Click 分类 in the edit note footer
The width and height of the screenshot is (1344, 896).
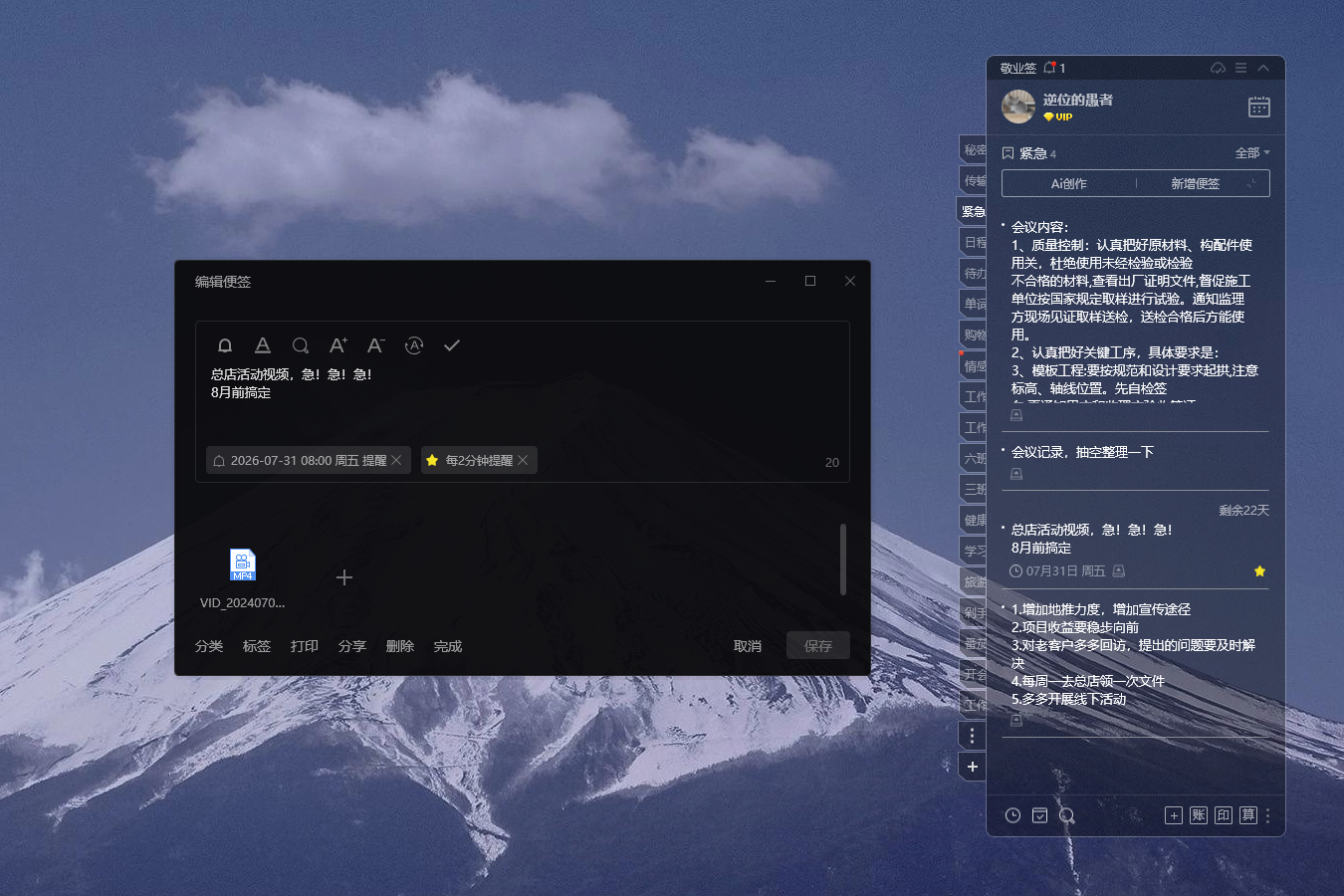coord(209,646)
